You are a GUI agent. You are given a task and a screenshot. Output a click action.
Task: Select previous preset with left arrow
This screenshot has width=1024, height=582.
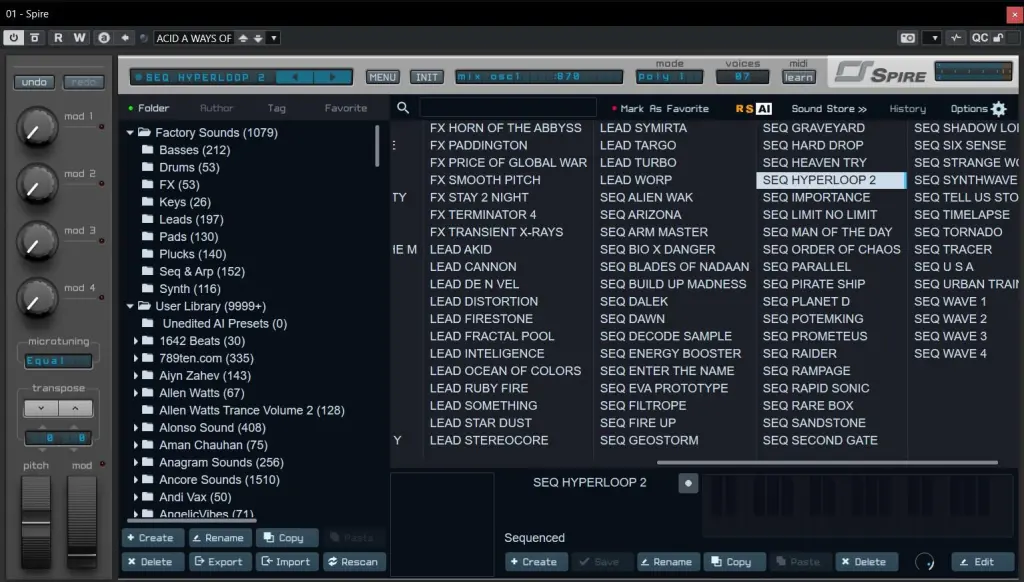click(295, 77)
